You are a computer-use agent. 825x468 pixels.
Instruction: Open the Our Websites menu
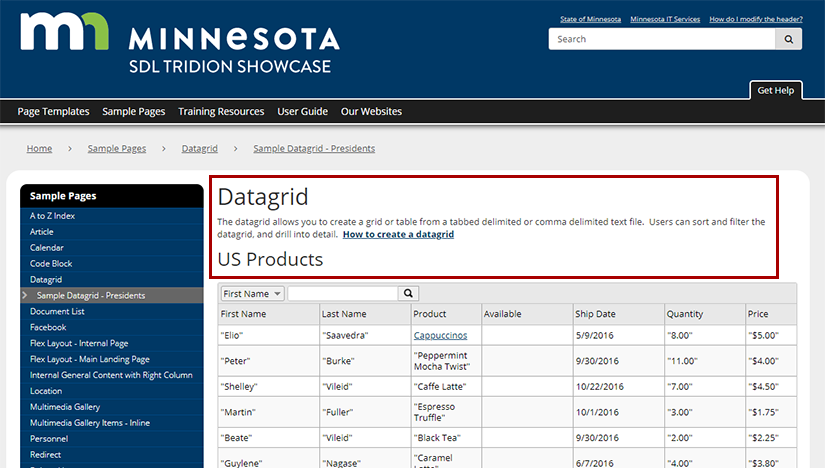[371, 112]
